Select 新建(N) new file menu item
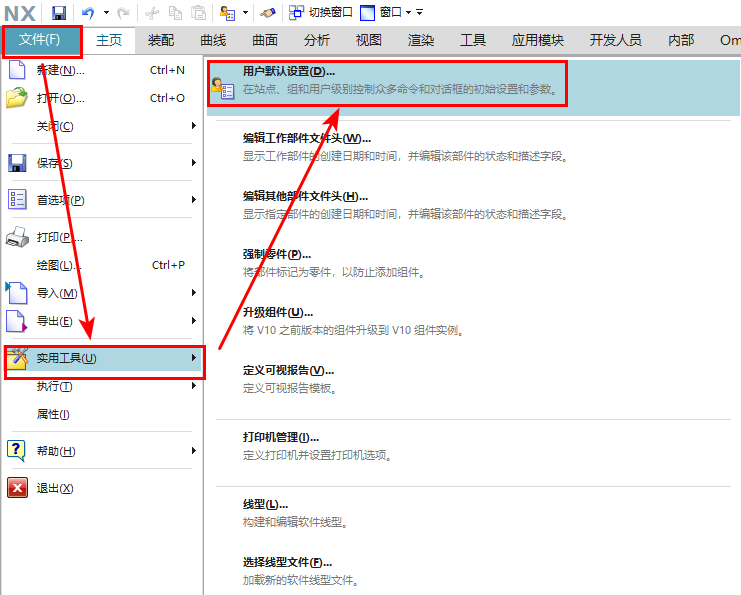The height and width of the screenshot is (595, 741). pyautogui.click(x=102, y=70)
